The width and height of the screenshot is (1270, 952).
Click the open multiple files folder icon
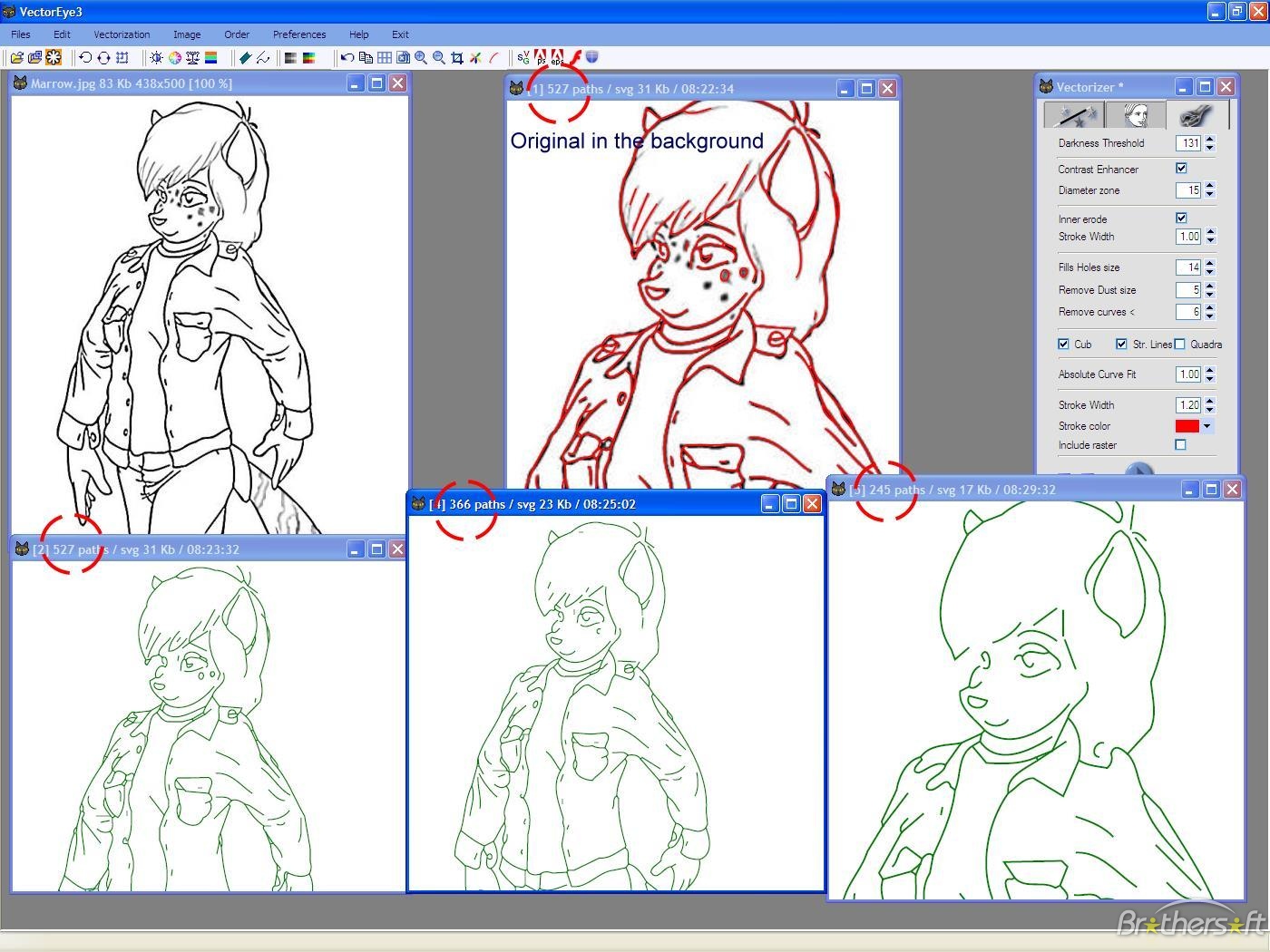click(x=35, y=58)
